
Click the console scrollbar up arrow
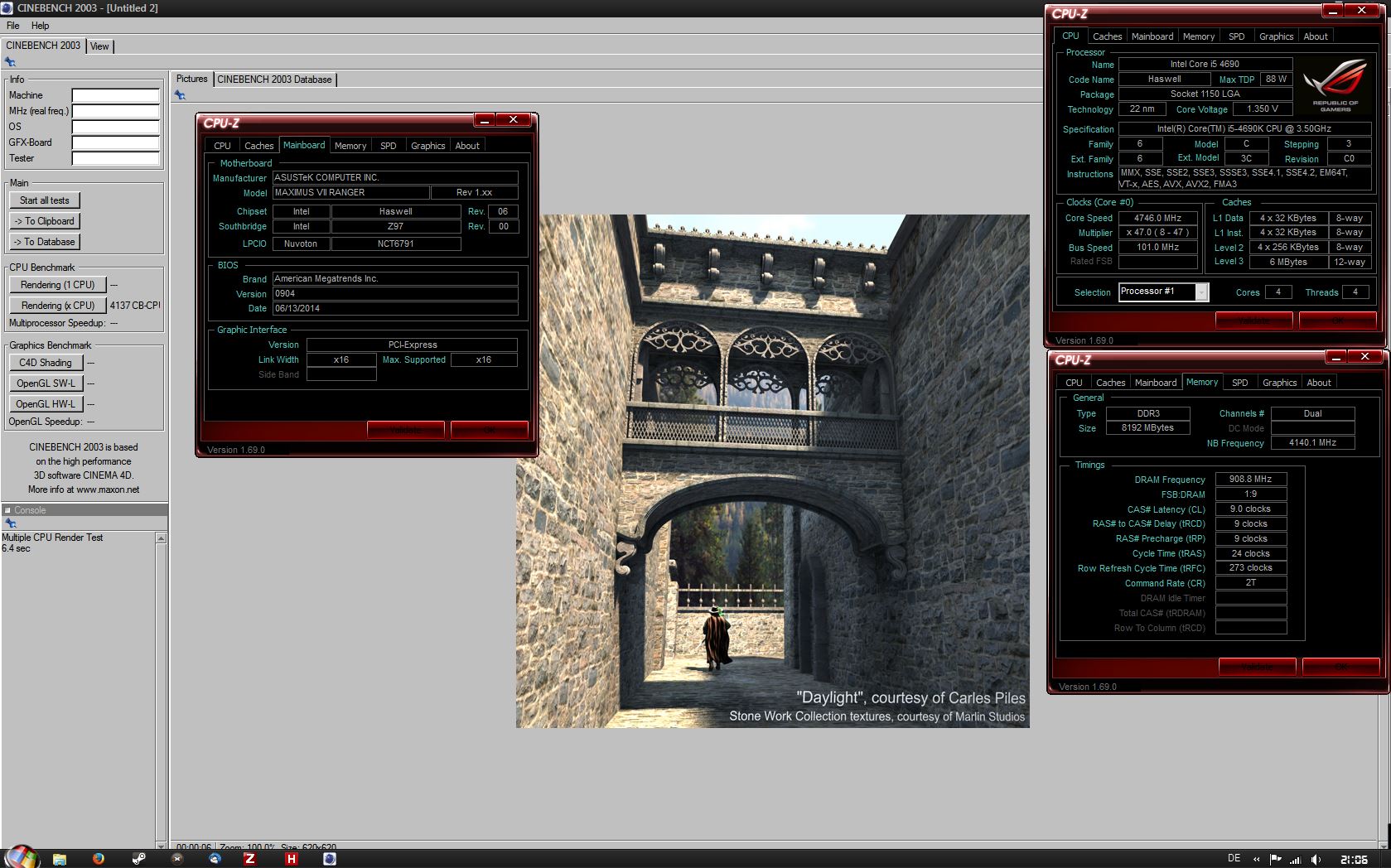point(161,538)
